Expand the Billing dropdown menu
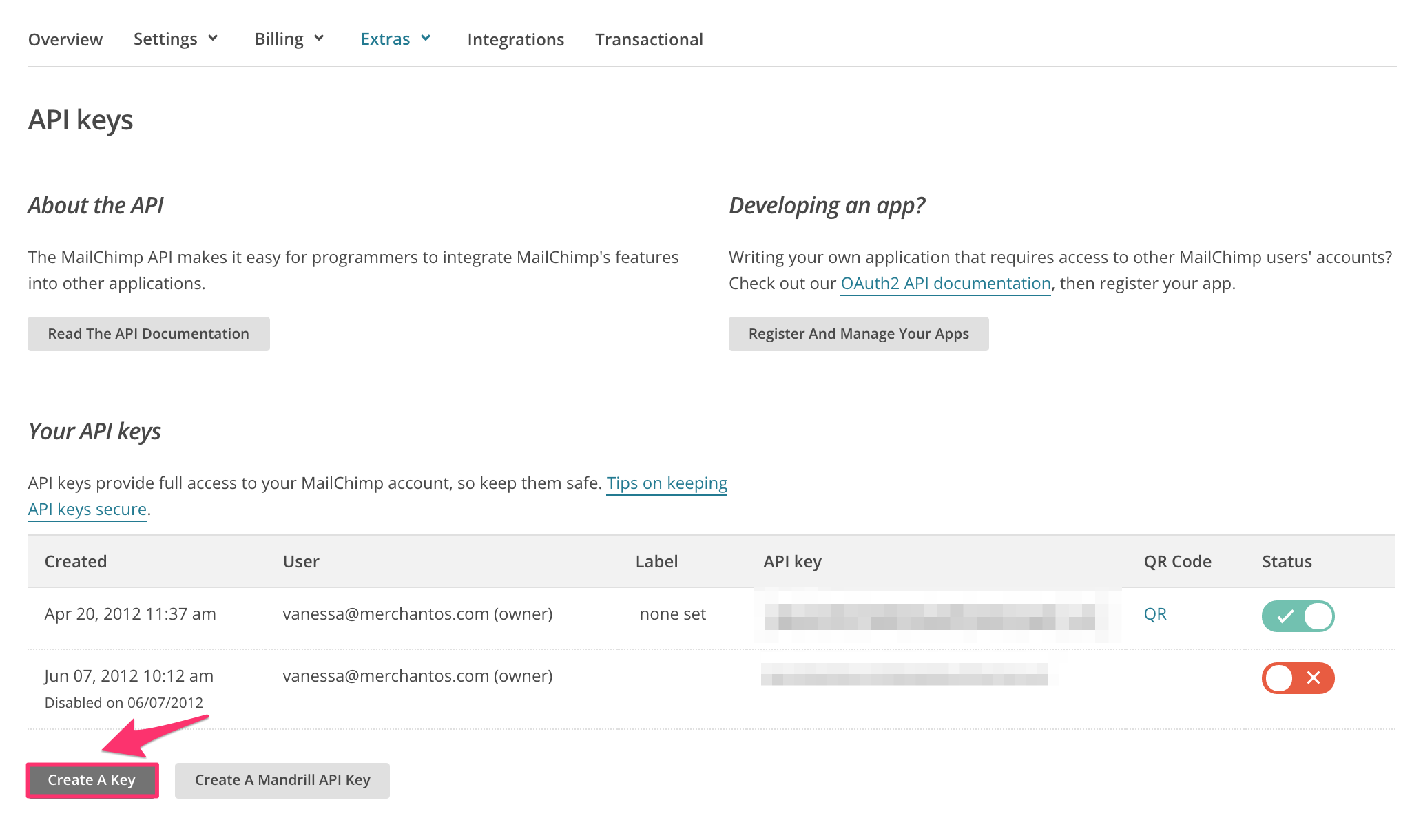The width and height of the screenshot is (1412, 840). (289, 39)
